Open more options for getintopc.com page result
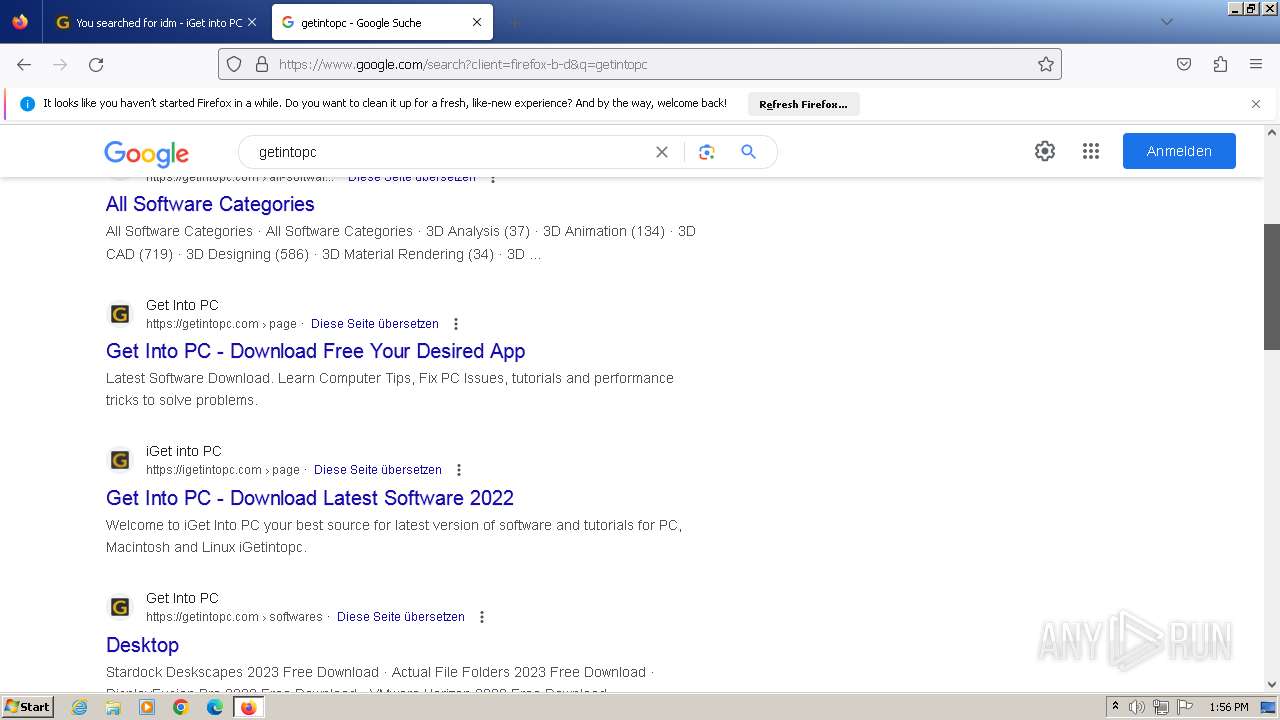 [456, 324]
